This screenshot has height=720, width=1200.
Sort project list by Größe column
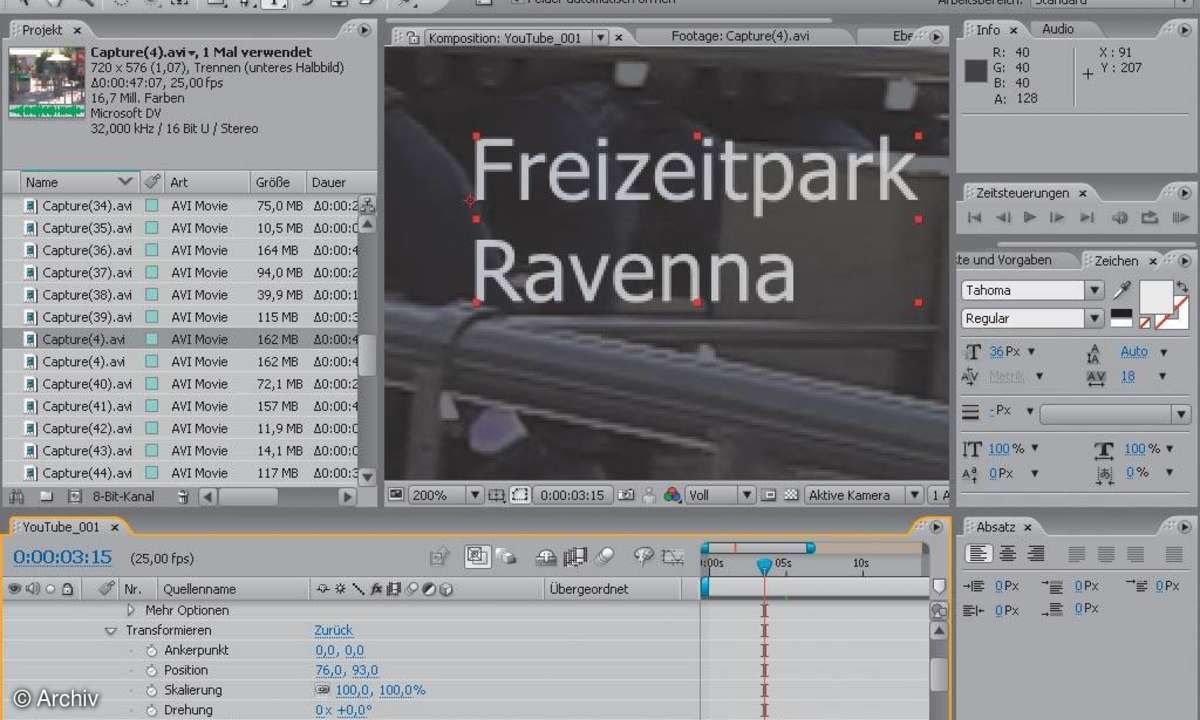277,182
